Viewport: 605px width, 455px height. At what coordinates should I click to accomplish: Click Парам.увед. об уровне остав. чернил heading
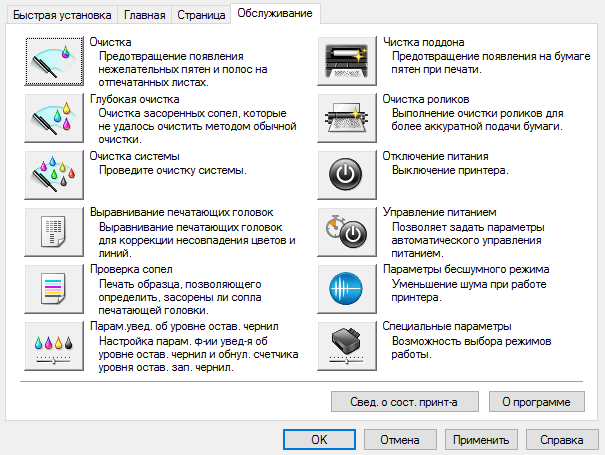(184, 326)
